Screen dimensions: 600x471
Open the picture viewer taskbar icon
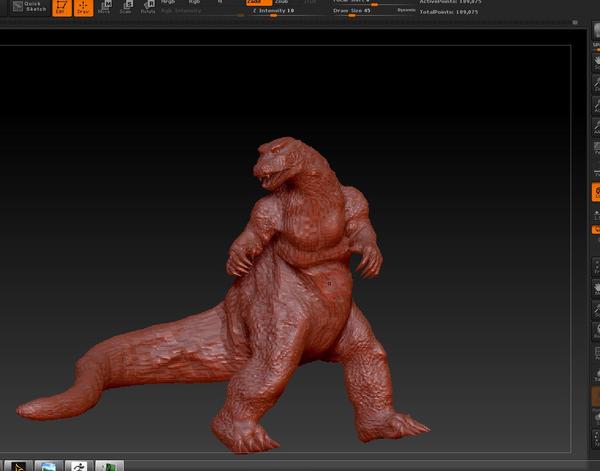pyautogui.click(x=49, y=466)
